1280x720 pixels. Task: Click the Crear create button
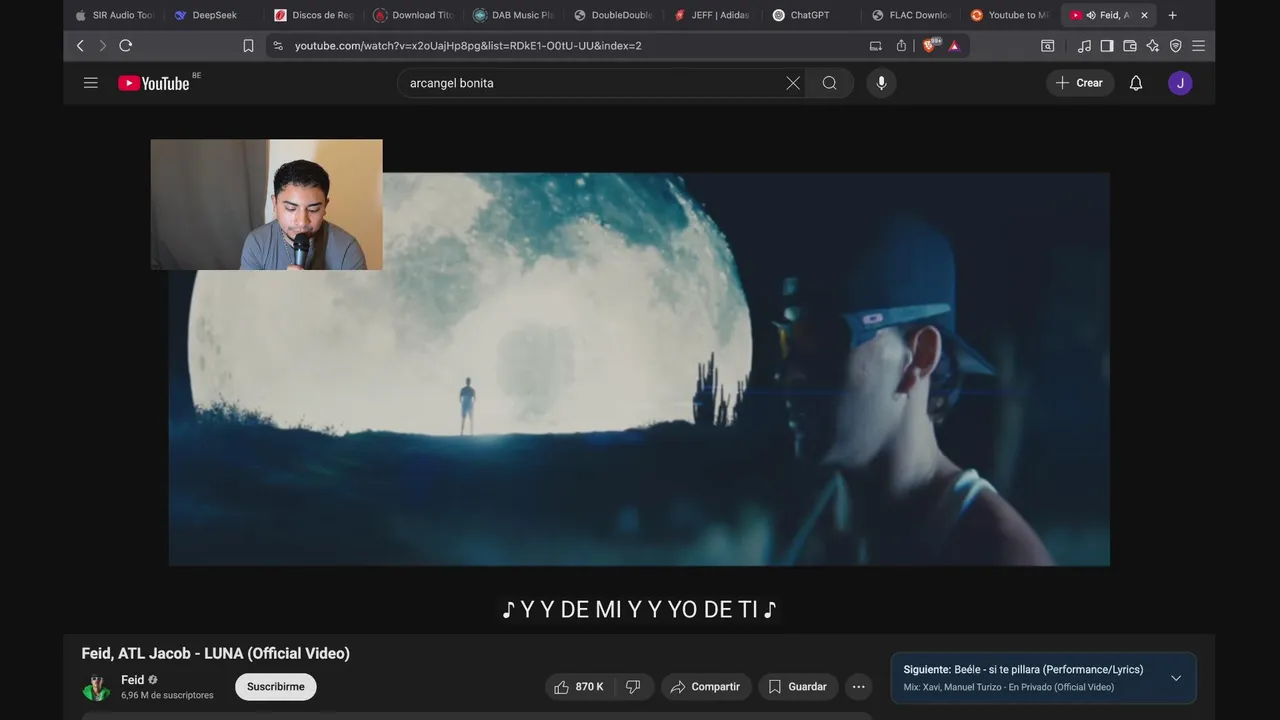point(1080,83)
